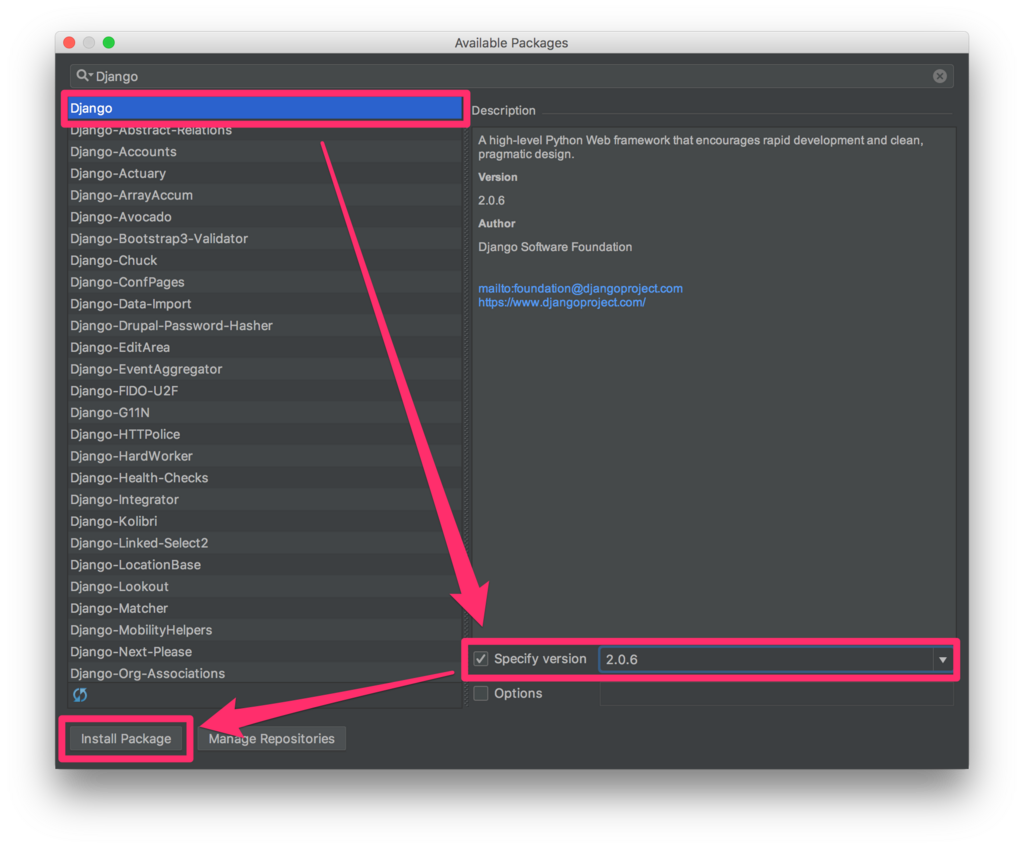Click the Django Software Foundation author text
The image size is (1024, 848).
pos(555,247)
